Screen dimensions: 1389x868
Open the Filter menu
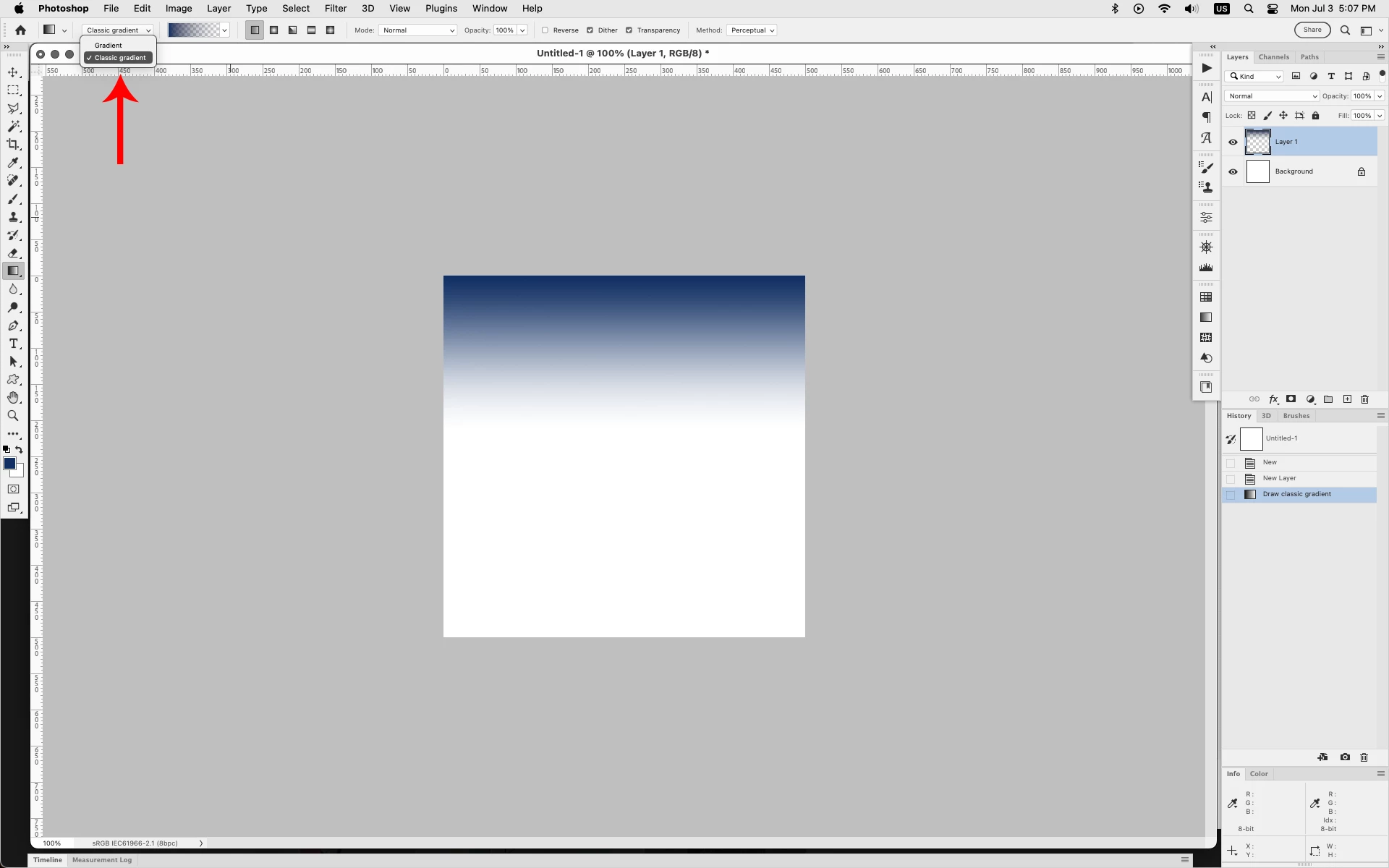click(336, 9)
